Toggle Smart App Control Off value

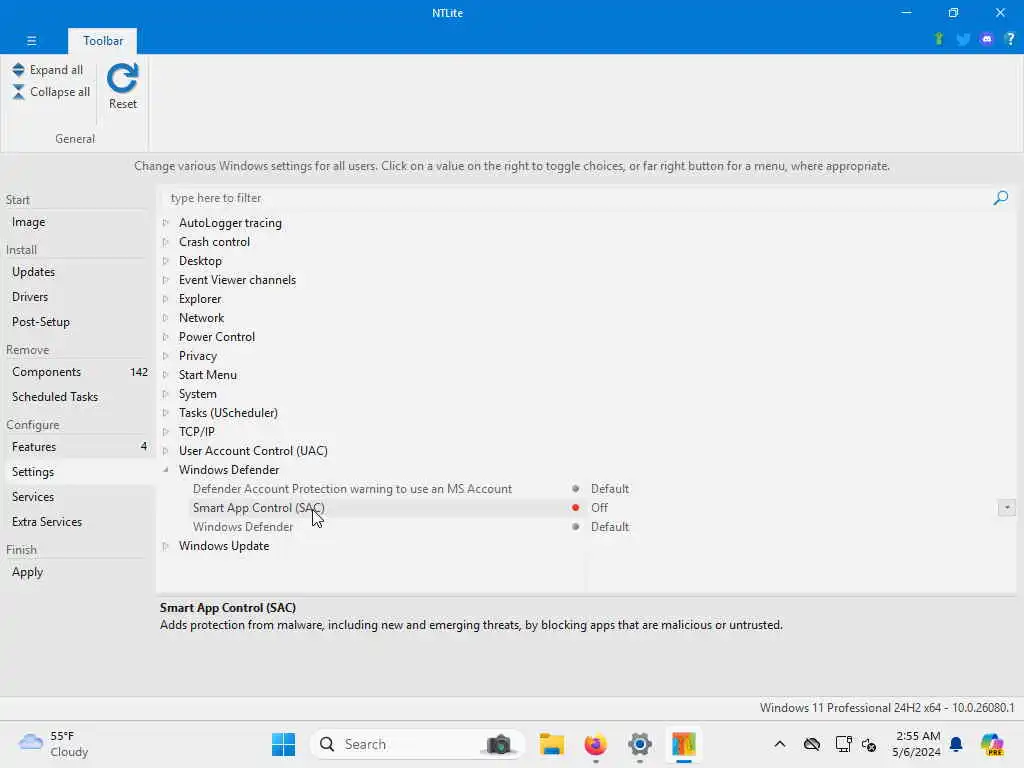point(599,507)
